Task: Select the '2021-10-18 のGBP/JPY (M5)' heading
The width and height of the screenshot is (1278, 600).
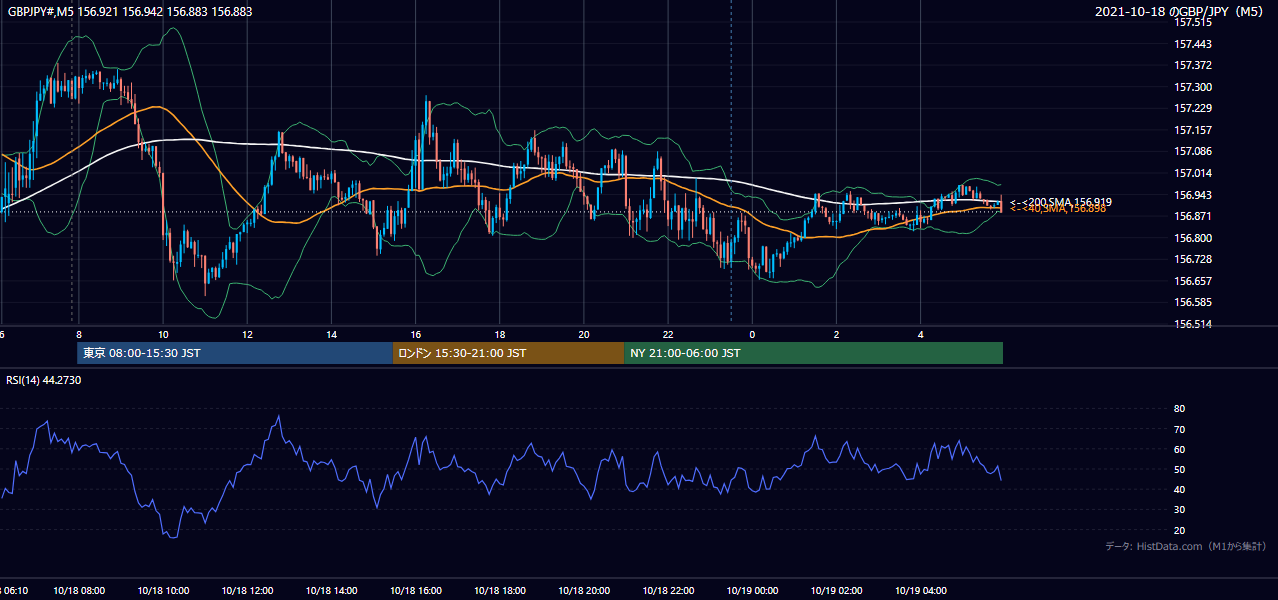Action: (x=1180, y=11)
